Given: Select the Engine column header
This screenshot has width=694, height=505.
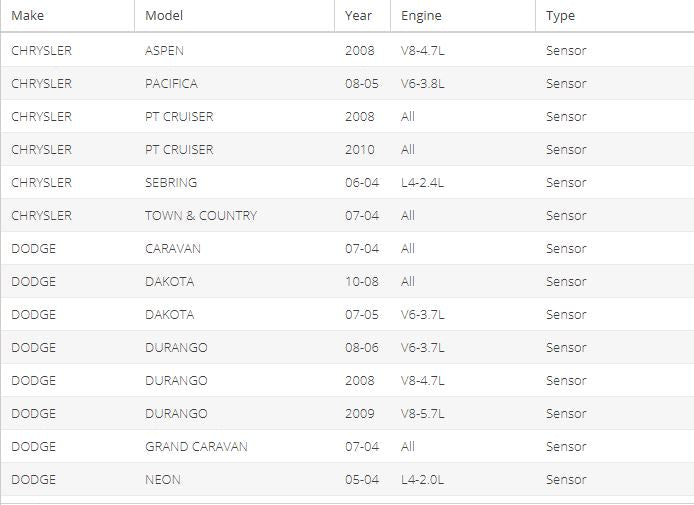Looking at the screenshot, I should coord(463,15).
